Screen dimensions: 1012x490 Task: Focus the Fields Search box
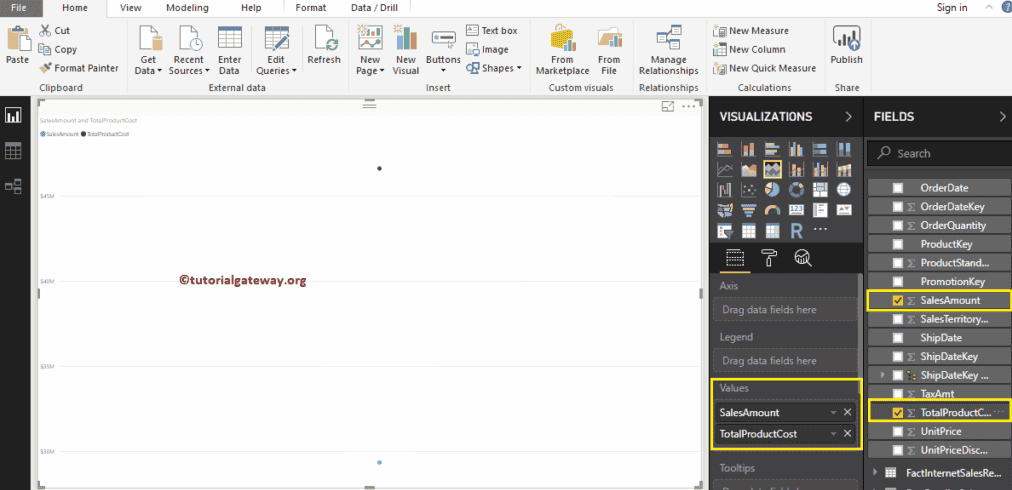(939, 154)
